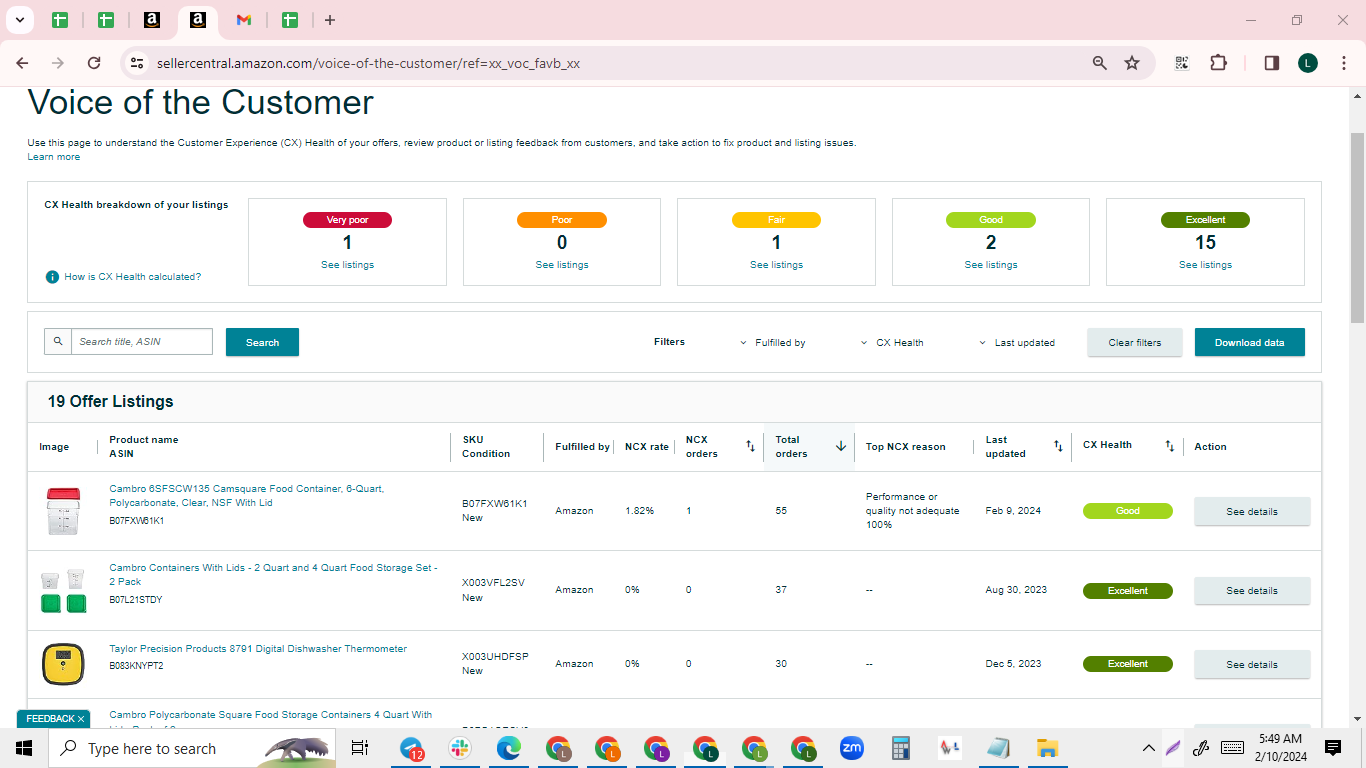Open the Windows notification center
1366x768 pixels.
tap(1333, 748)
